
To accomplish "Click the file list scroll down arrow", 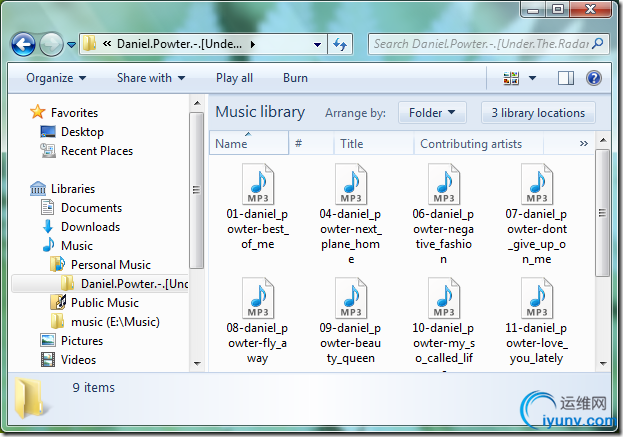I will tap(603, 364).
